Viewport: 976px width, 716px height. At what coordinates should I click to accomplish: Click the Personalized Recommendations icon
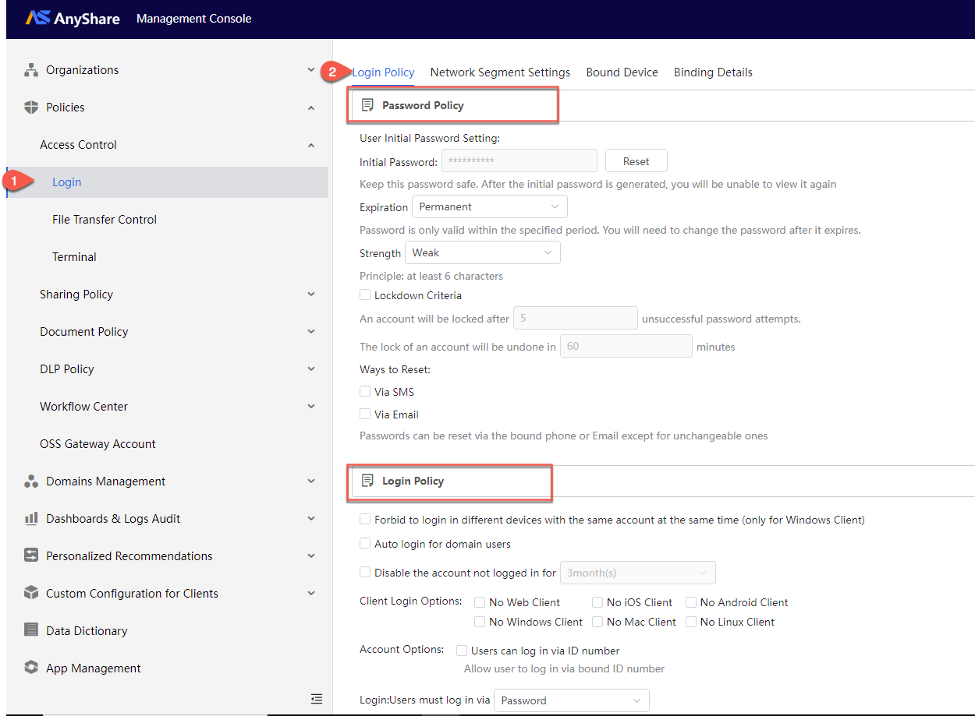point(31,555)
